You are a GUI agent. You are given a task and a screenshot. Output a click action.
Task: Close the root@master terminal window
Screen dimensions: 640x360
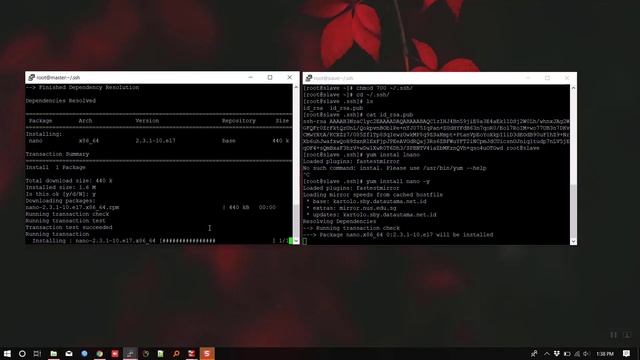289,77
